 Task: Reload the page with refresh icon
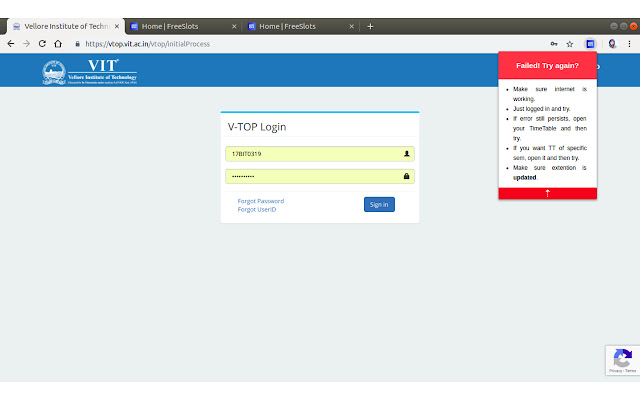click(x=42, y=44)
